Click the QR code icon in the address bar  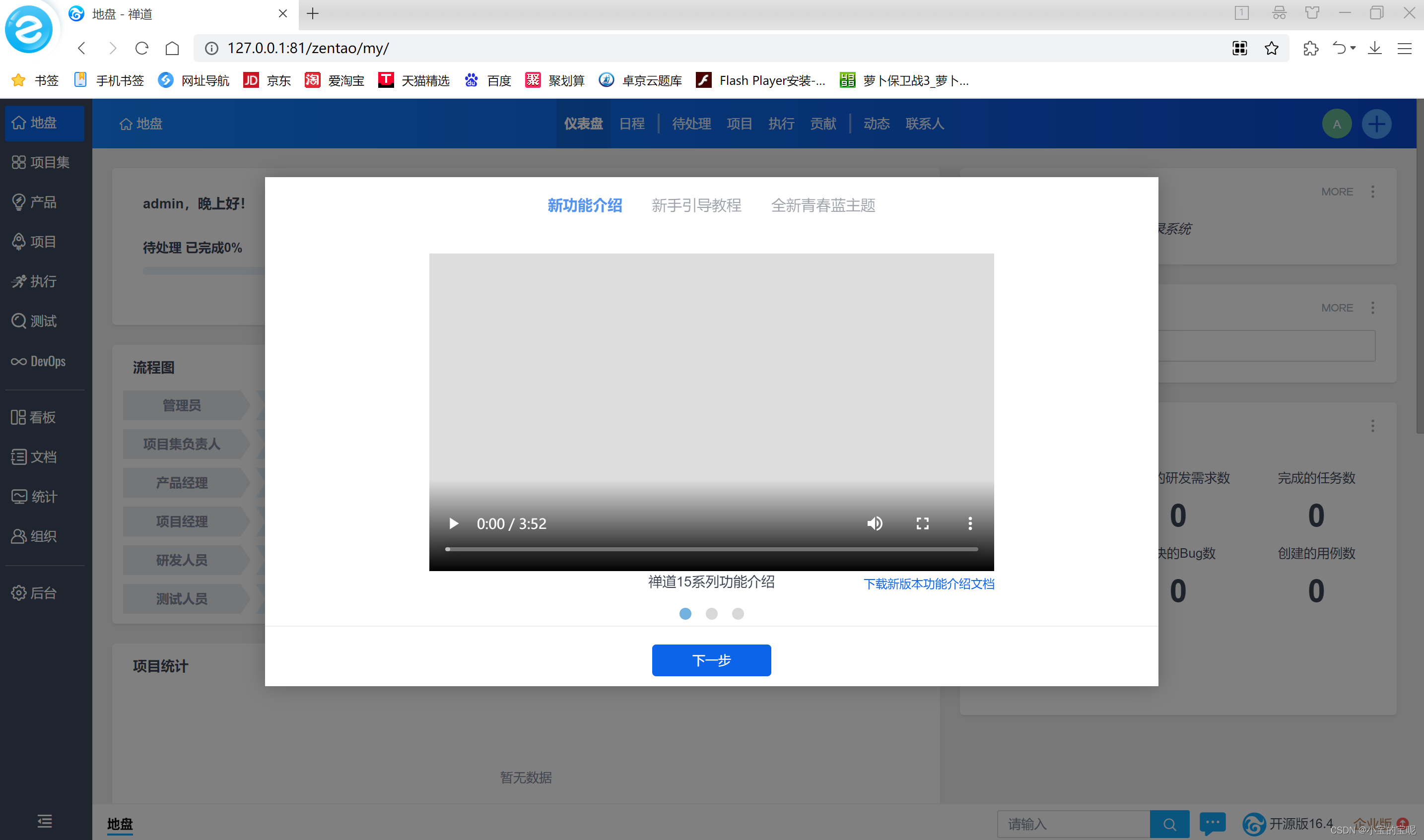[1239, 48]
